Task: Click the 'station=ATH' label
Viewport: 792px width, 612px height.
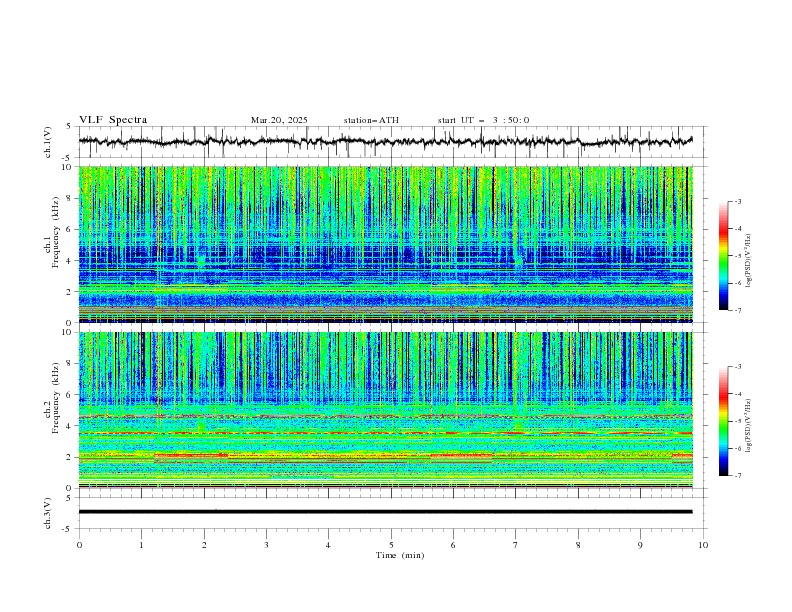Action: (371, 120)
